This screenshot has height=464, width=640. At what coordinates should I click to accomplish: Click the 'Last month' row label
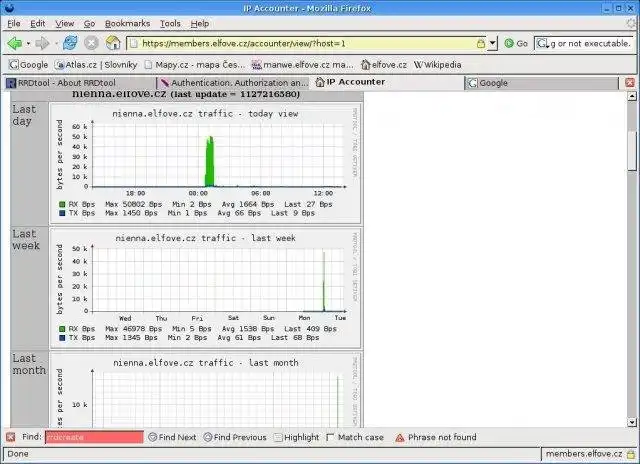tap(29, 364)
